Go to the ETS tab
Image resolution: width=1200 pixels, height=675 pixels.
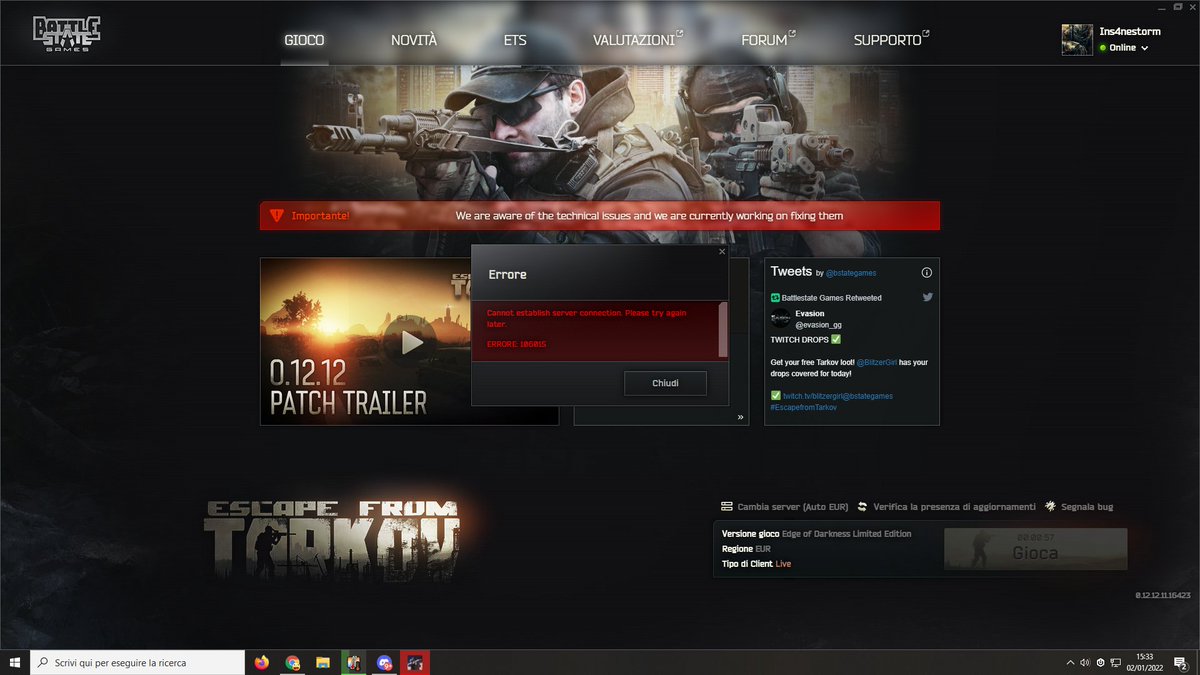[515, 40]
